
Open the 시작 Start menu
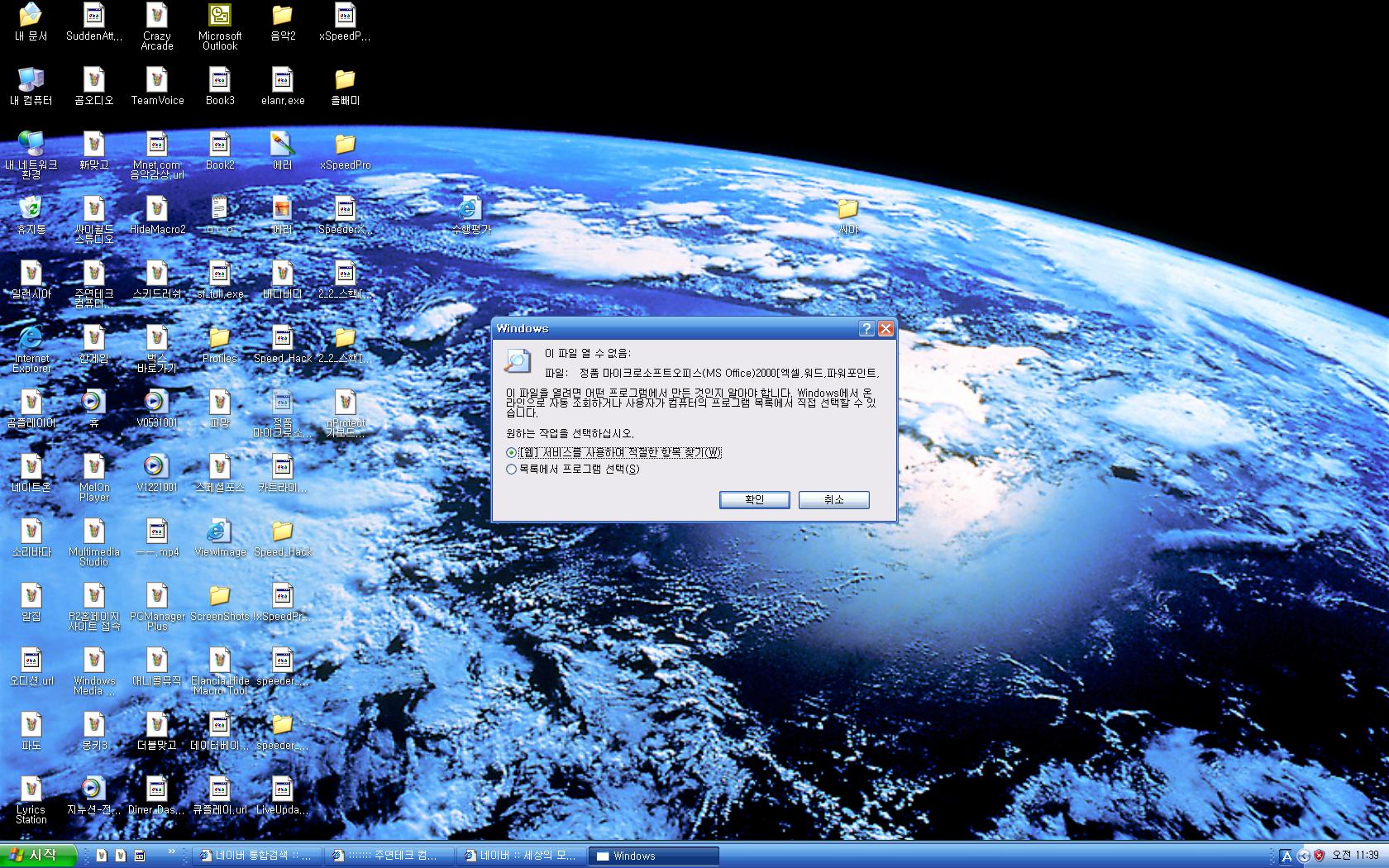tap(38, 856)
